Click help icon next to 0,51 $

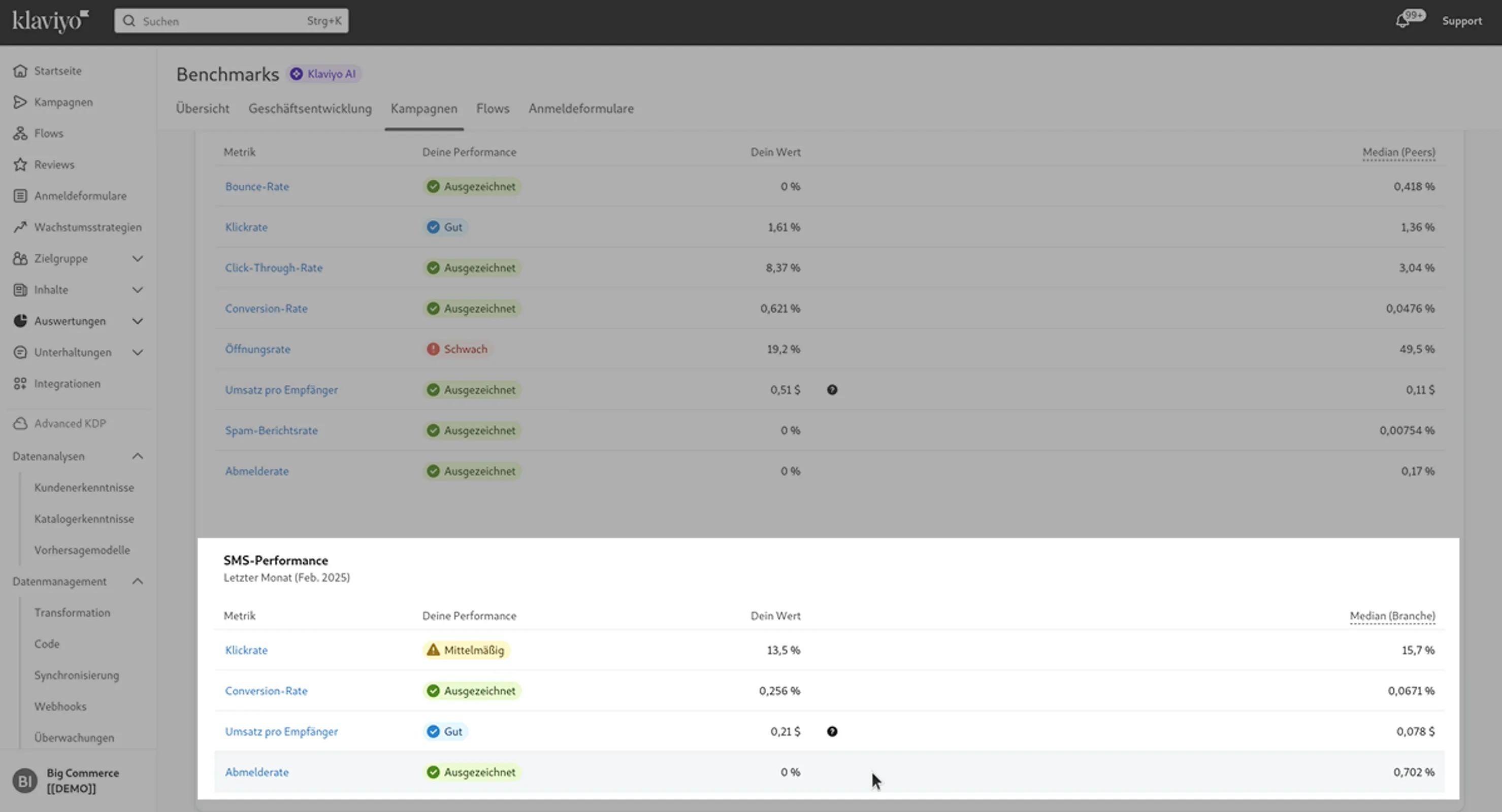pos(832,390)
